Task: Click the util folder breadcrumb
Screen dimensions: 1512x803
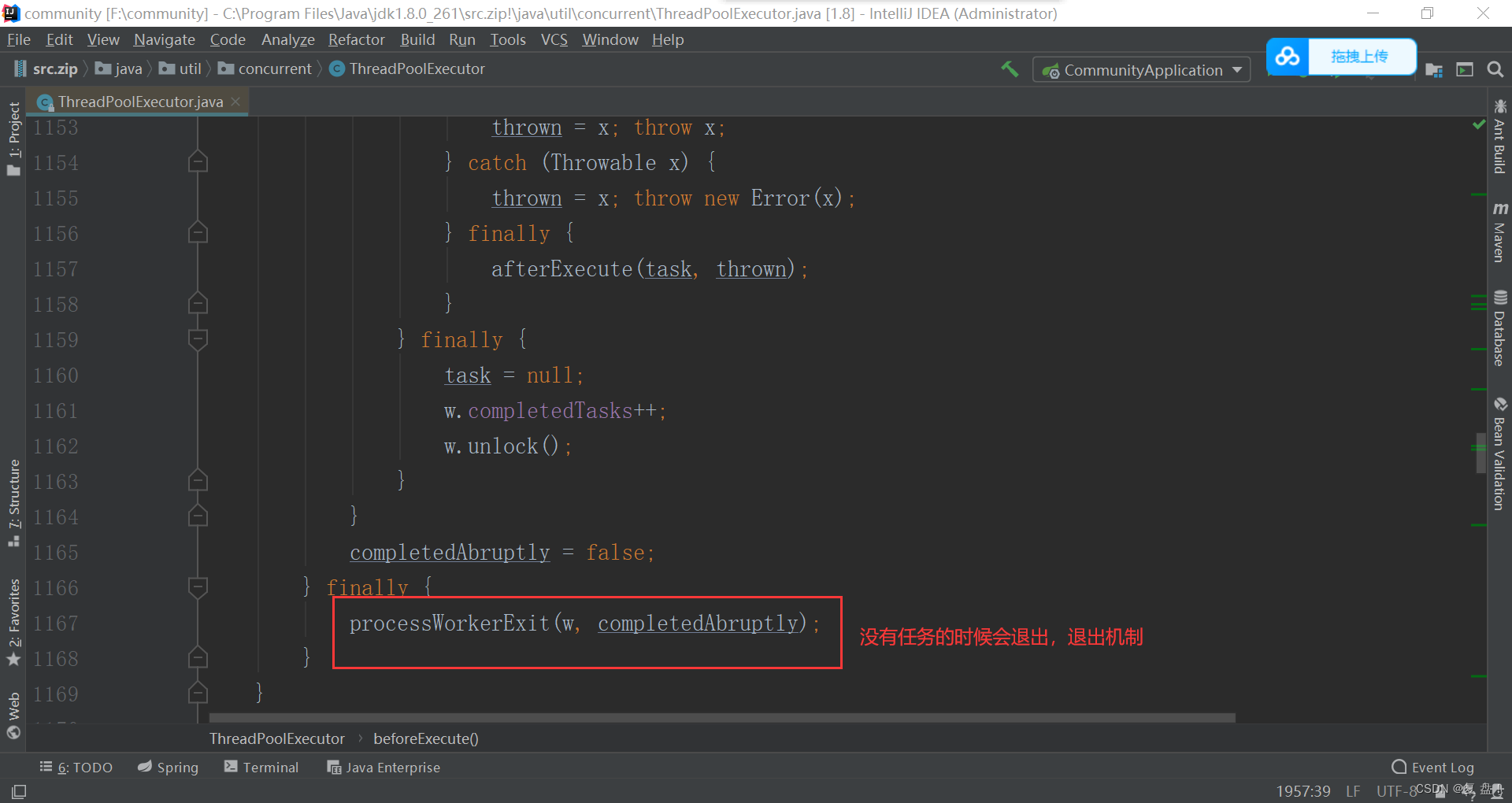Action: [x=180, y=69]
